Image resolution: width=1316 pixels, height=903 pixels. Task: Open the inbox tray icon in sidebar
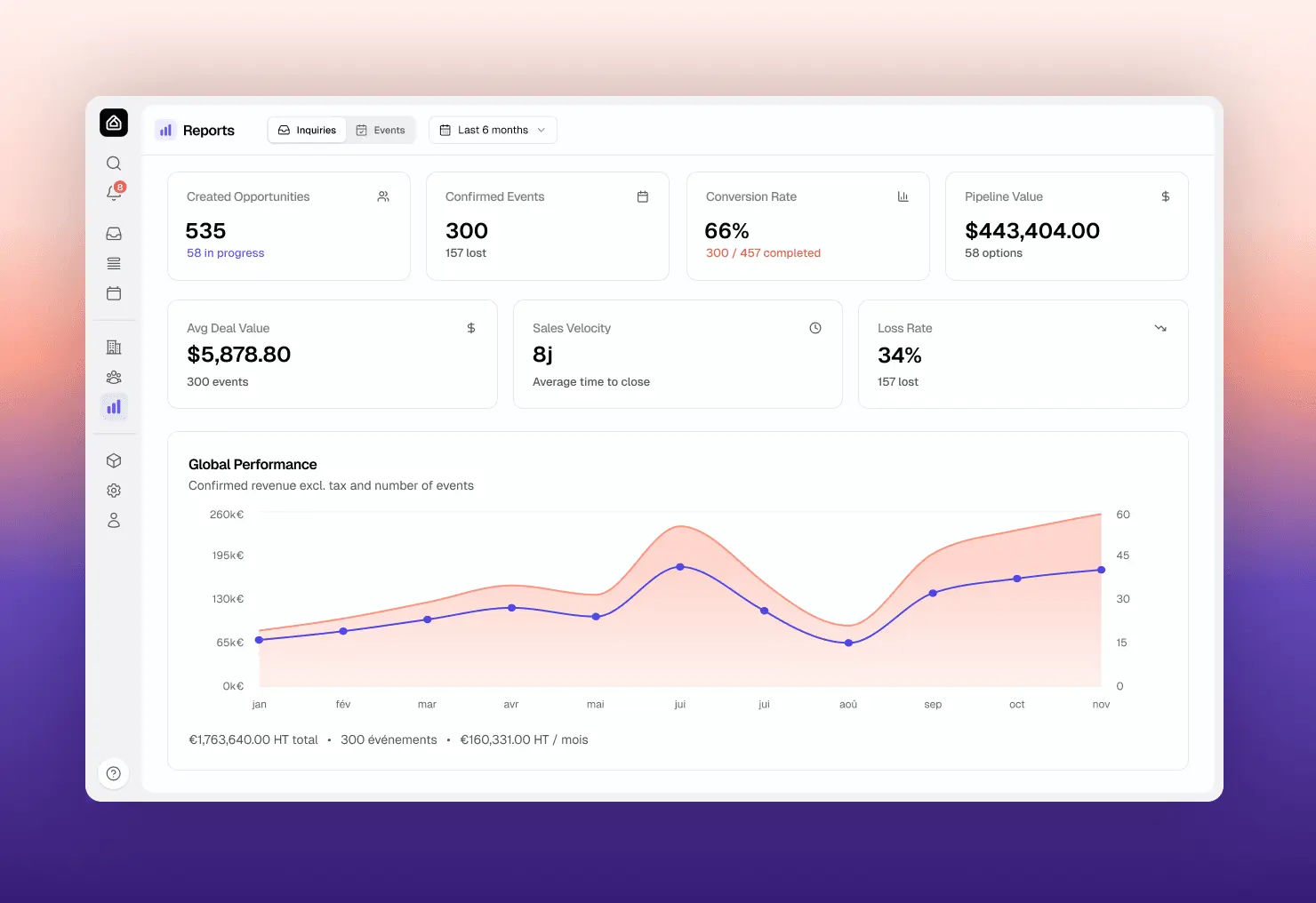pyautogui.click(x=114, y=234)
